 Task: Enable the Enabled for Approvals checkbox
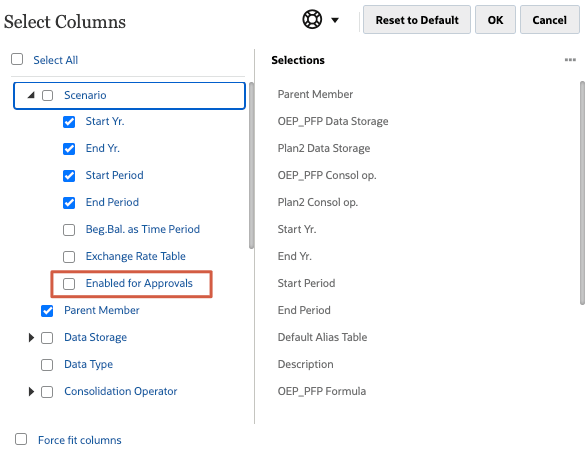[69, 284]
